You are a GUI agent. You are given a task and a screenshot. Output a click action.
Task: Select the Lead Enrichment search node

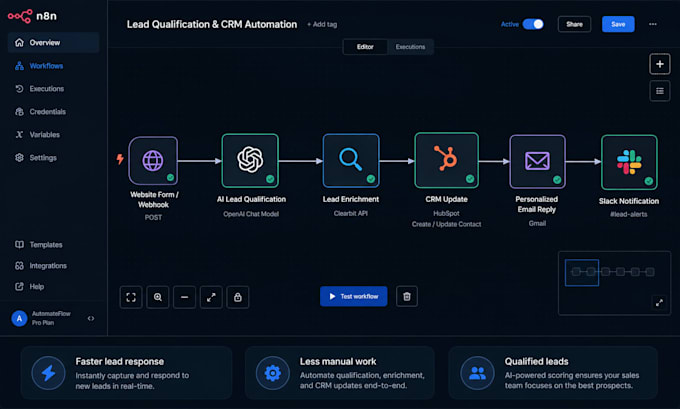[351, 160]
